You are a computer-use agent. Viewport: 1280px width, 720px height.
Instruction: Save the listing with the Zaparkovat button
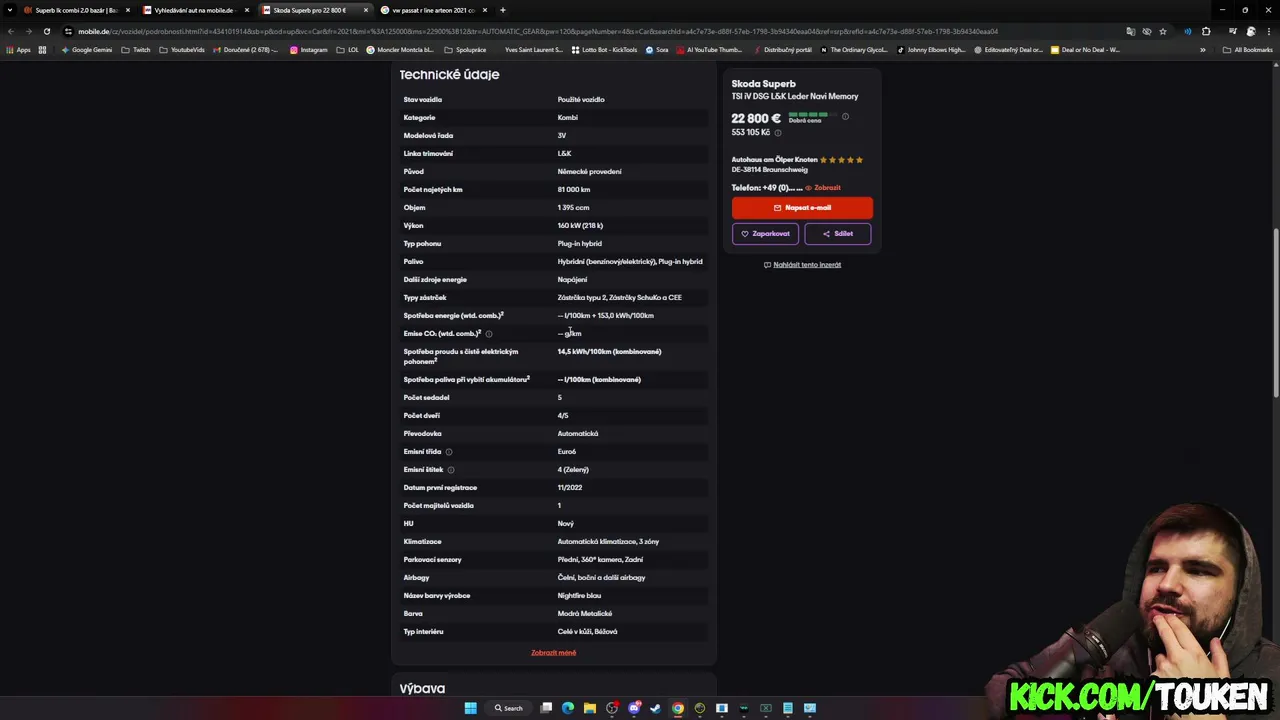click(765, 234)
